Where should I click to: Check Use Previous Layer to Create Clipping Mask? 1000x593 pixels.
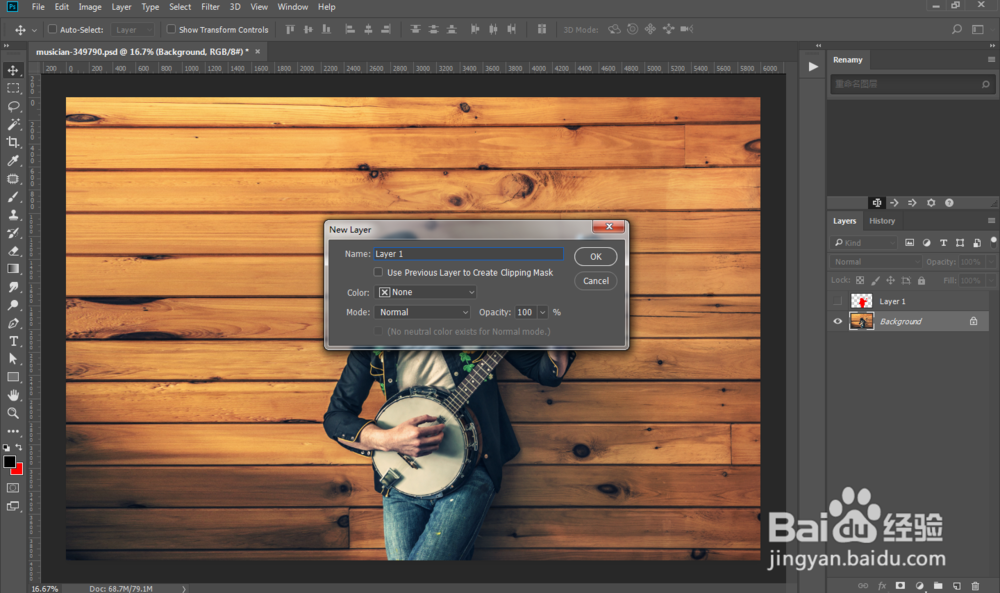coord(378,272)
